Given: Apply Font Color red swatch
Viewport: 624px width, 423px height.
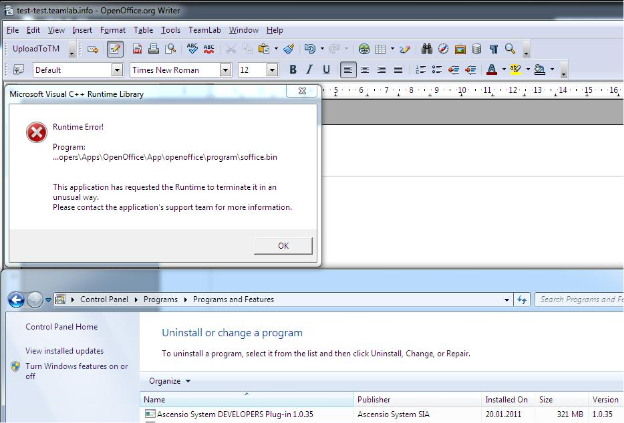Looking at the screenshot, I should click(492, 70).
